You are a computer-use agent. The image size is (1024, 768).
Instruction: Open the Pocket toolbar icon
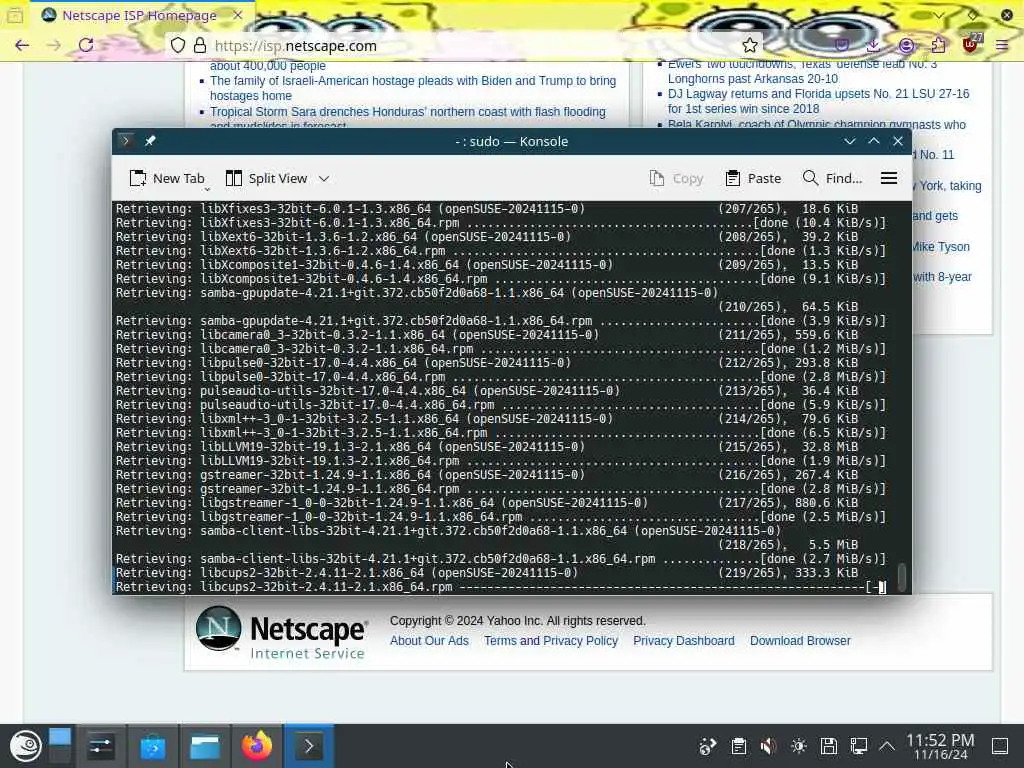click(x=842, y=46)
